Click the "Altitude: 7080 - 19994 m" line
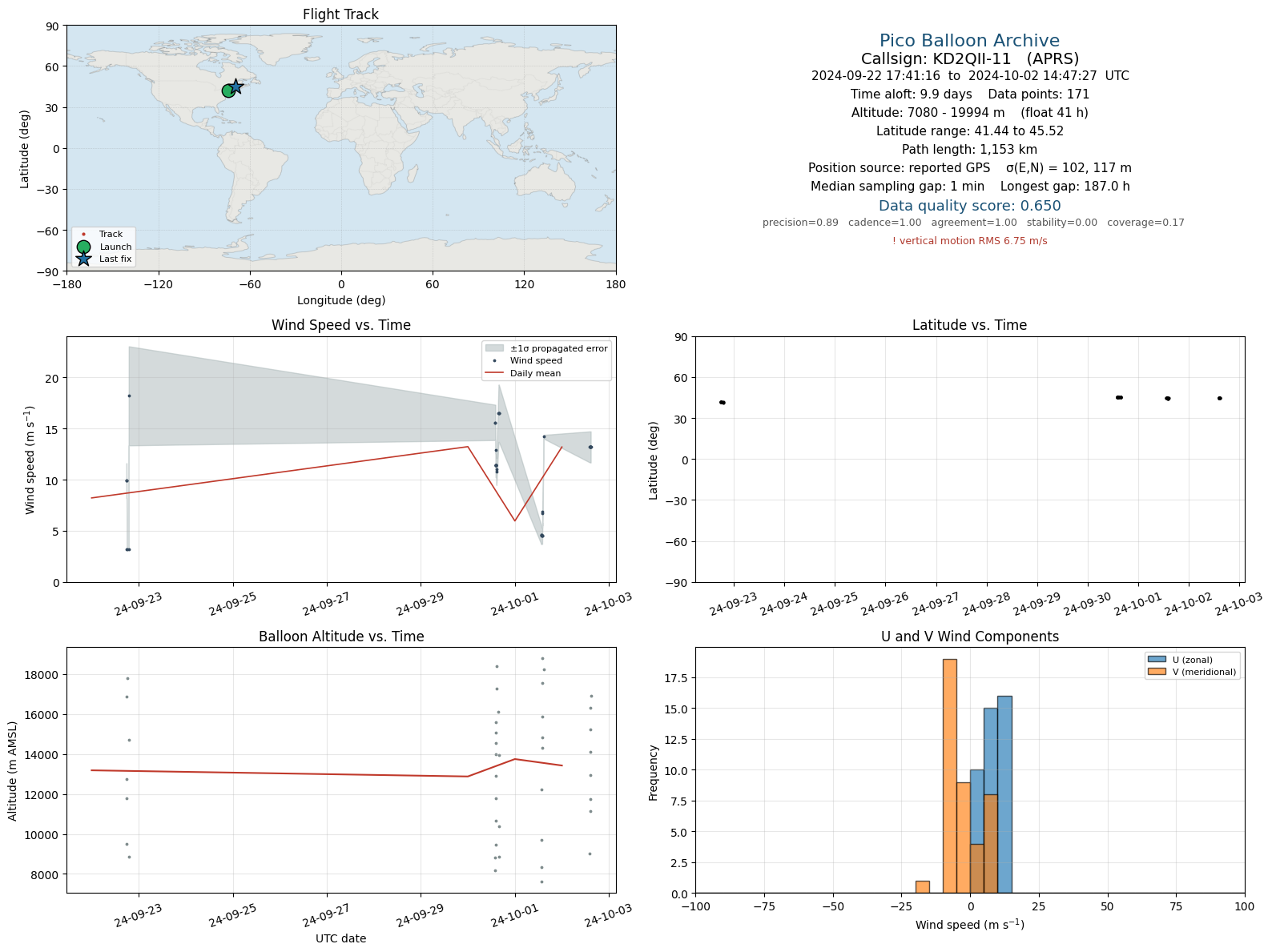 (969, 113)
